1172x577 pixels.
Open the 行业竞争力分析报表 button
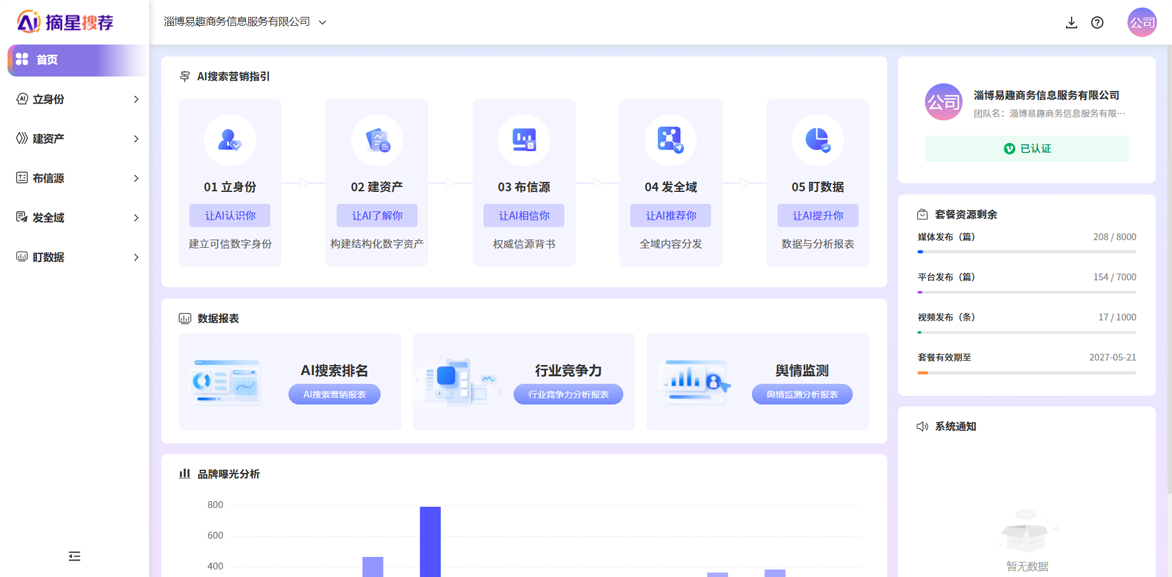click(568, 395)
